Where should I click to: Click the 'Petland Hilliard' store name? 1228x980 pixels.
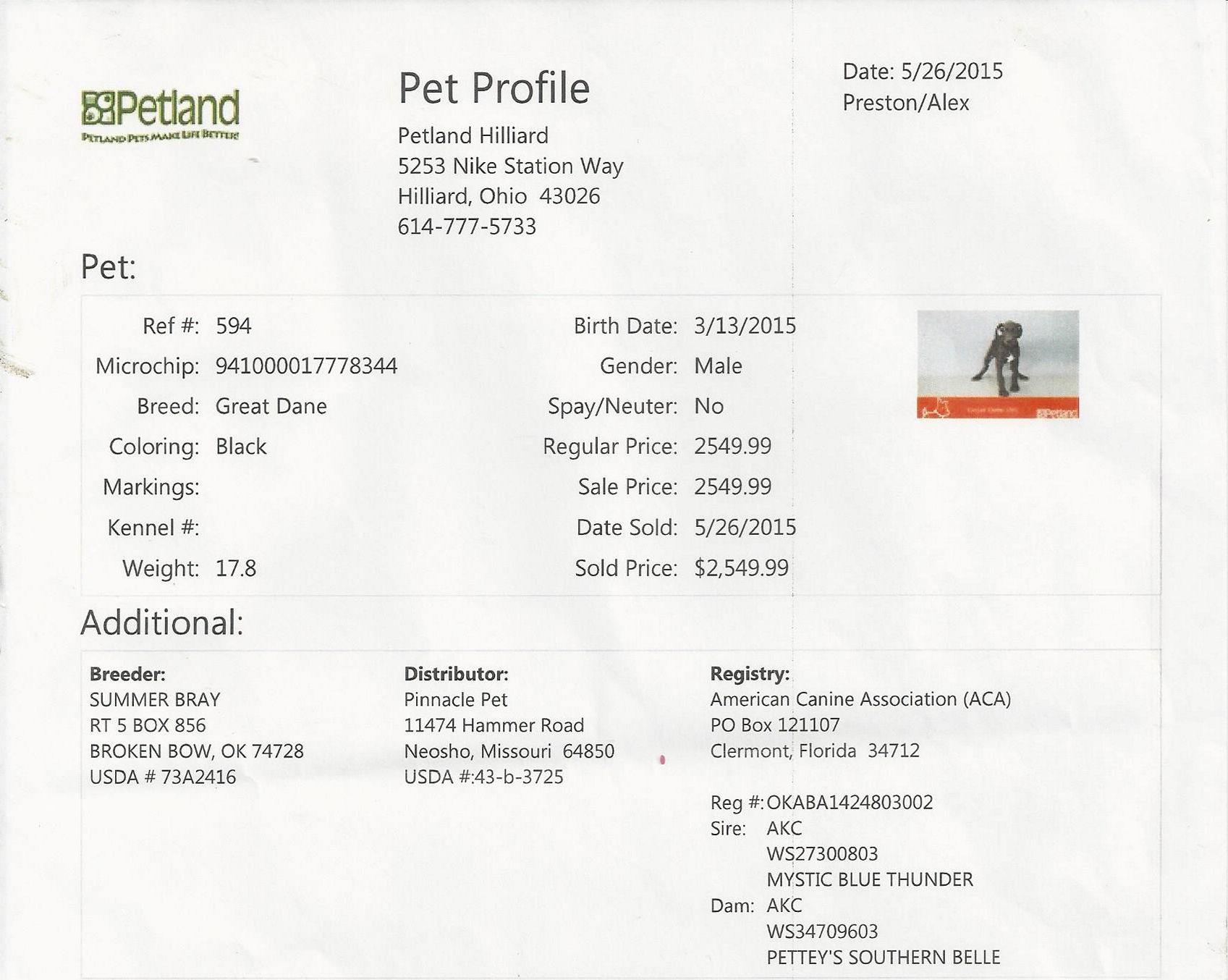tap(473, 135)
